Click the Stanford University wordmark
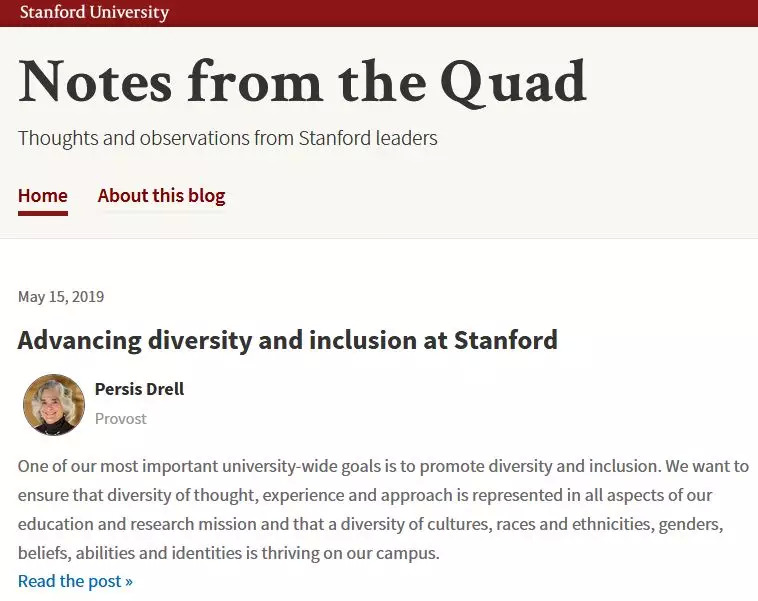Screen dimensions: 758x601 [x=94, y=13]
